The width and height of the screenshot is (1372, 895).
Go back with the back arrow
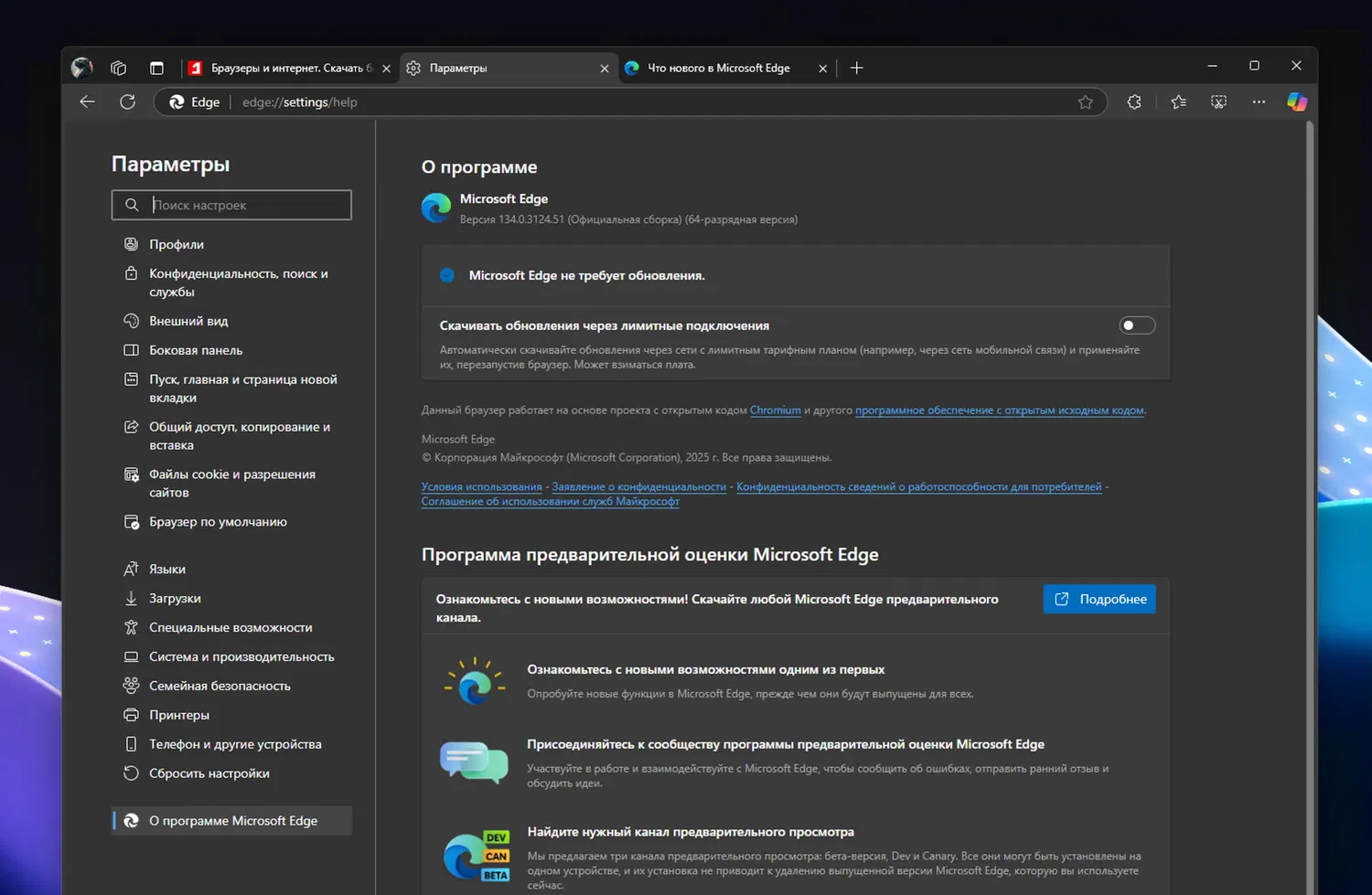pyautogui.click(x=88, y=101)
